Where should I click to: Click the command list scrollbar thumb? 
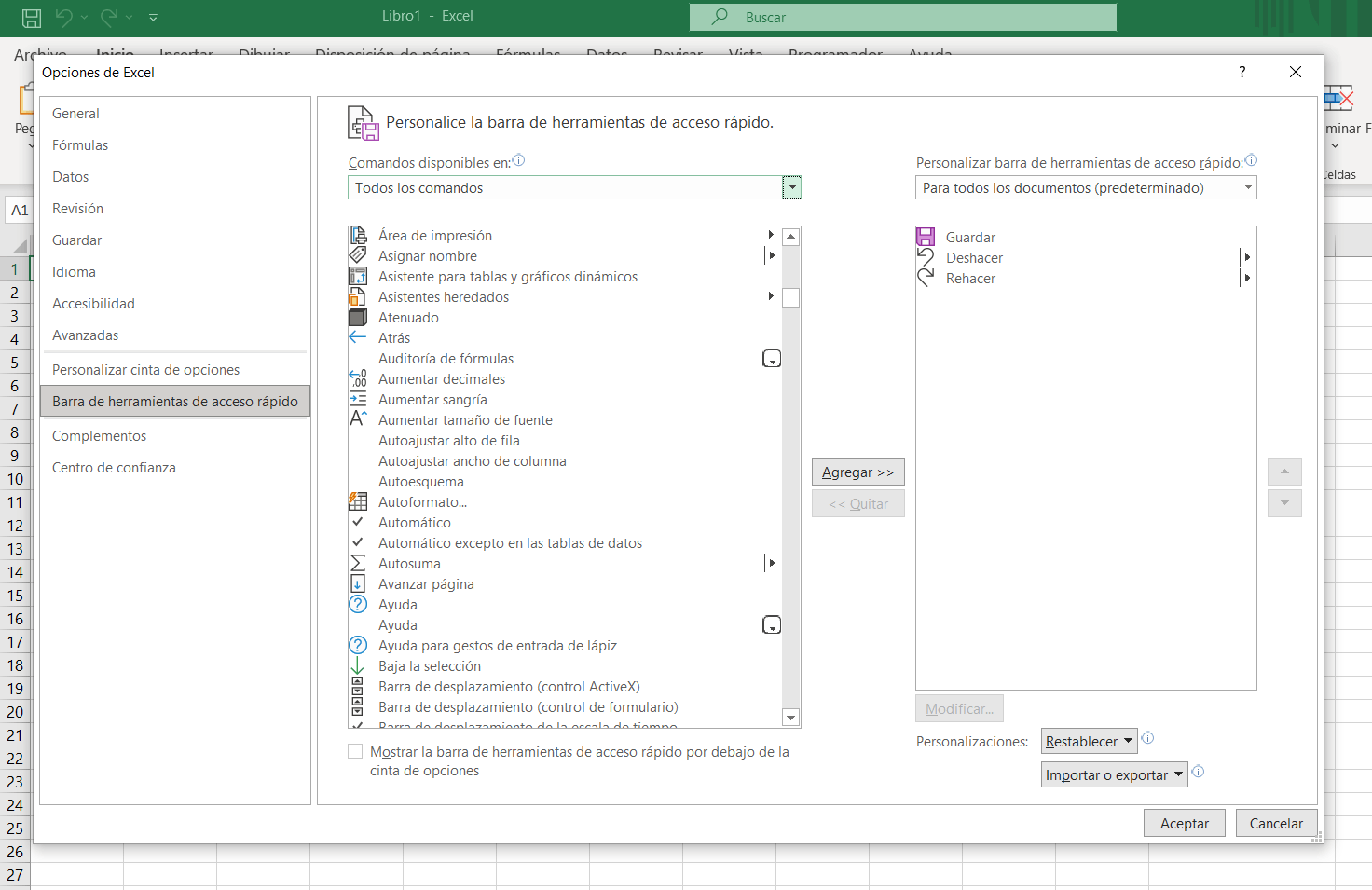click(790, 298)
